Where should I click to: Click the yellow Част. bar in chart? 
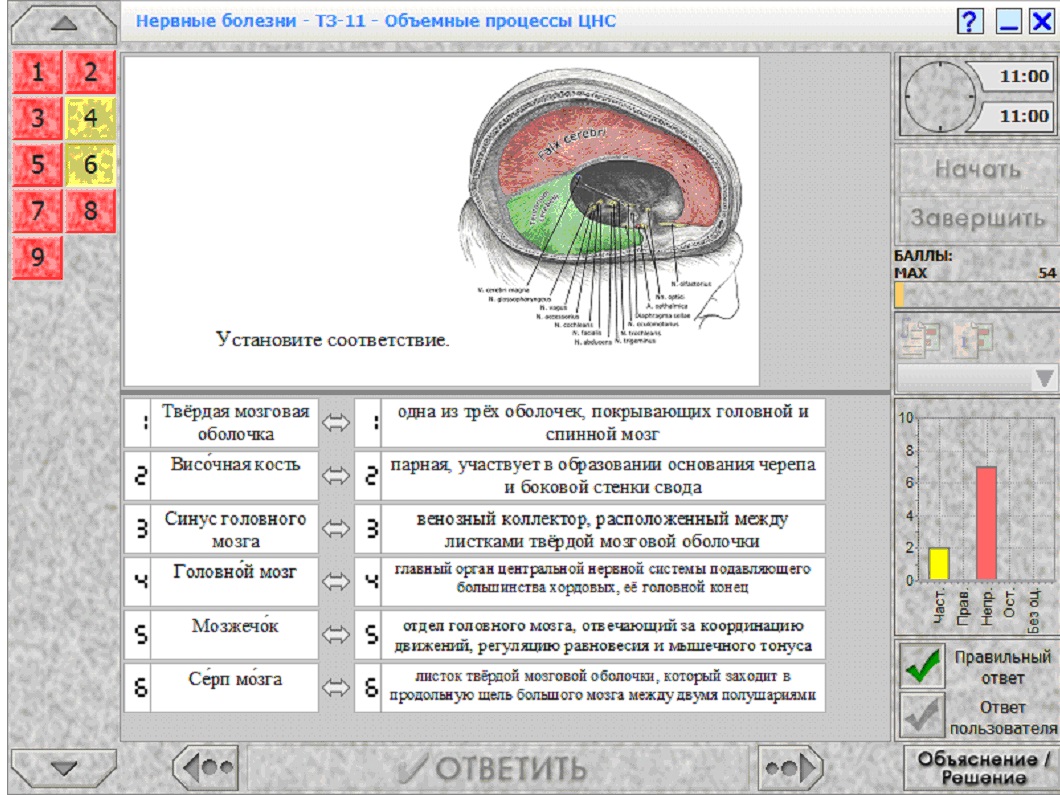(939, 564)
